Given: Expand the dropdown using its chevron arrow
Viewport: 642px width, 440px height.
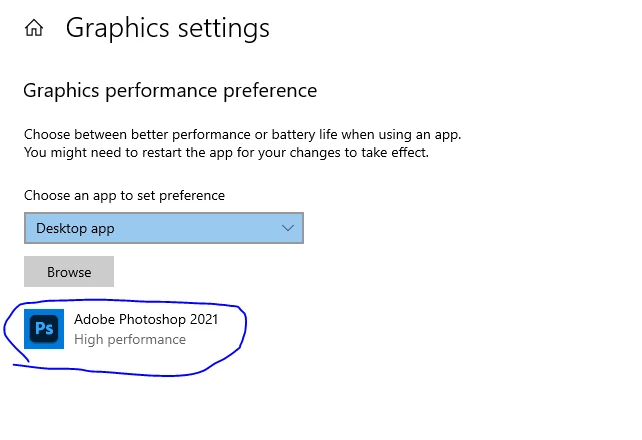Looking at the screenshot, I should (x=288, y=228).
